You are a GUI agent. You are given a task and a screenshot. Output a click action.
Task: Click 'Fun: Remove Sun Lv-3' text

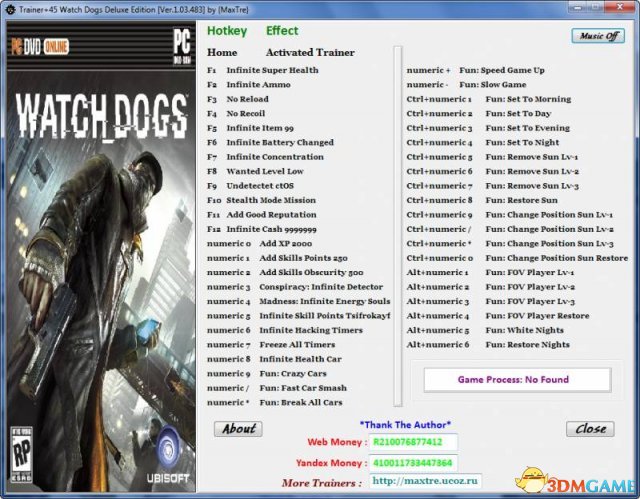[x=532, y=186]
